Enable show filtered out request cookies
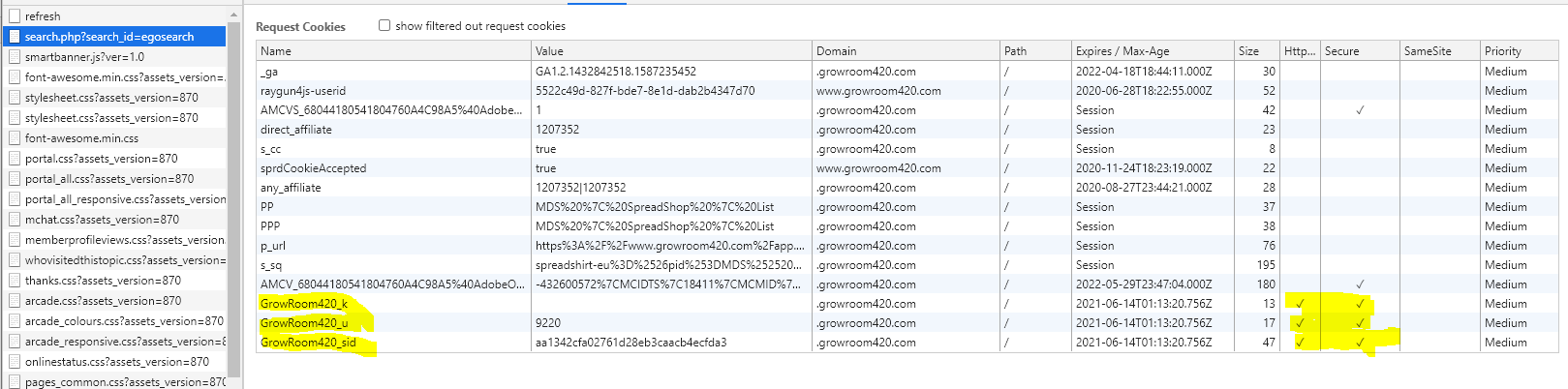This screenshot has height=389, width=1568. (x=384, y=26)
